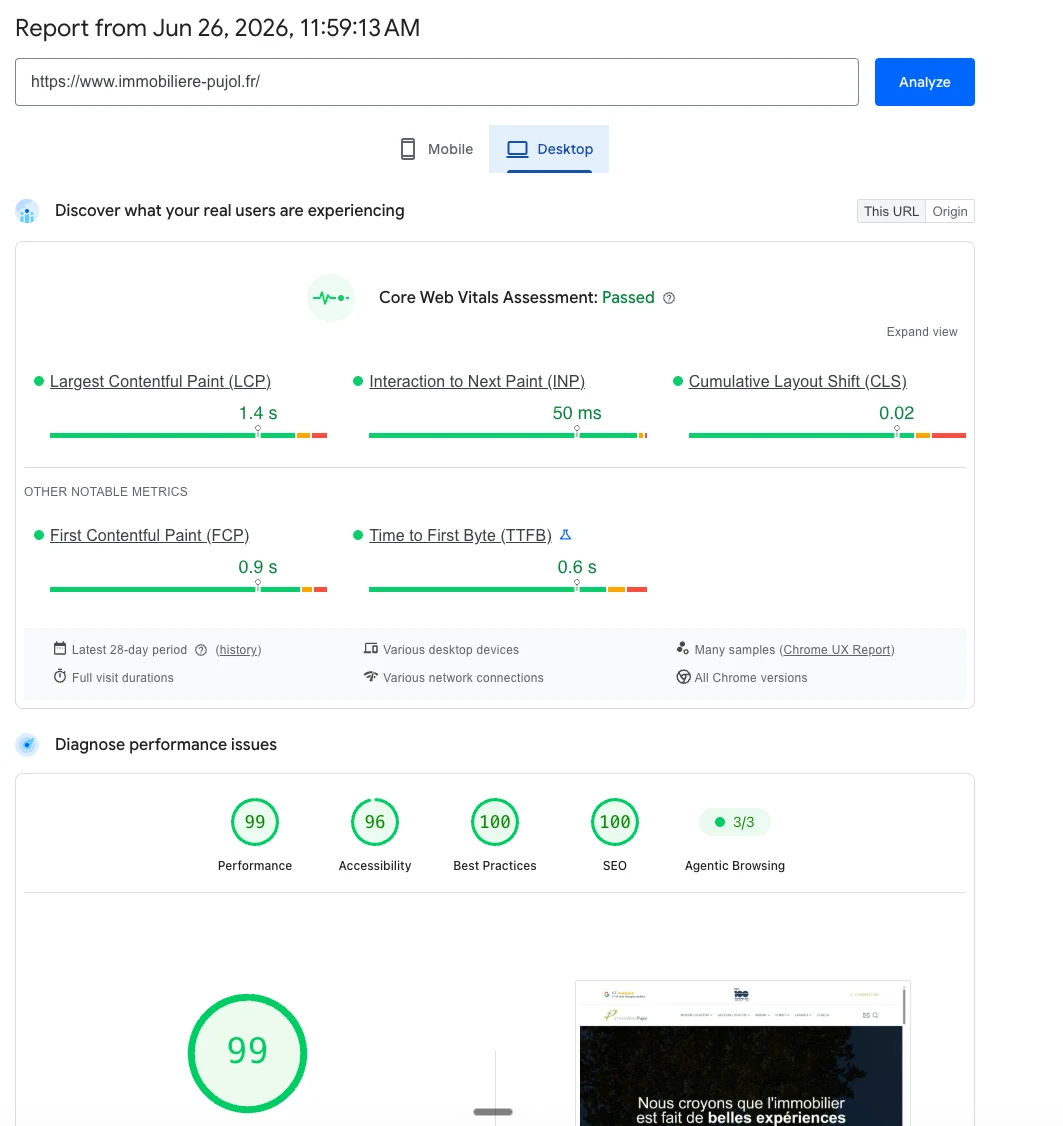The height and width of the screenshot is (1126, 1063).
Task: Click the 50 ms INP value
Action: click(x=577, y=413)
